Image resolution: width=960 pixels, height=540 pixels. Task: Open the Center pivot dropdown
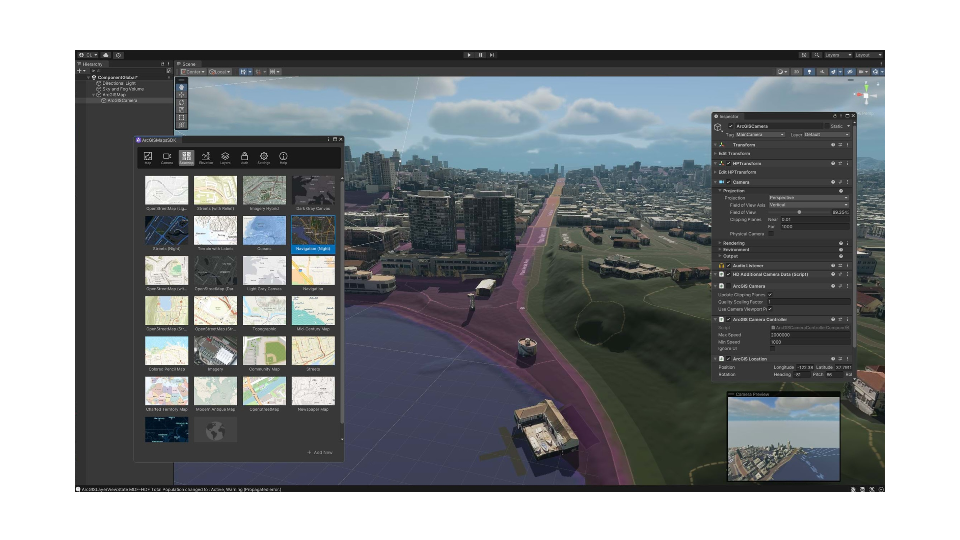(194, 72)
